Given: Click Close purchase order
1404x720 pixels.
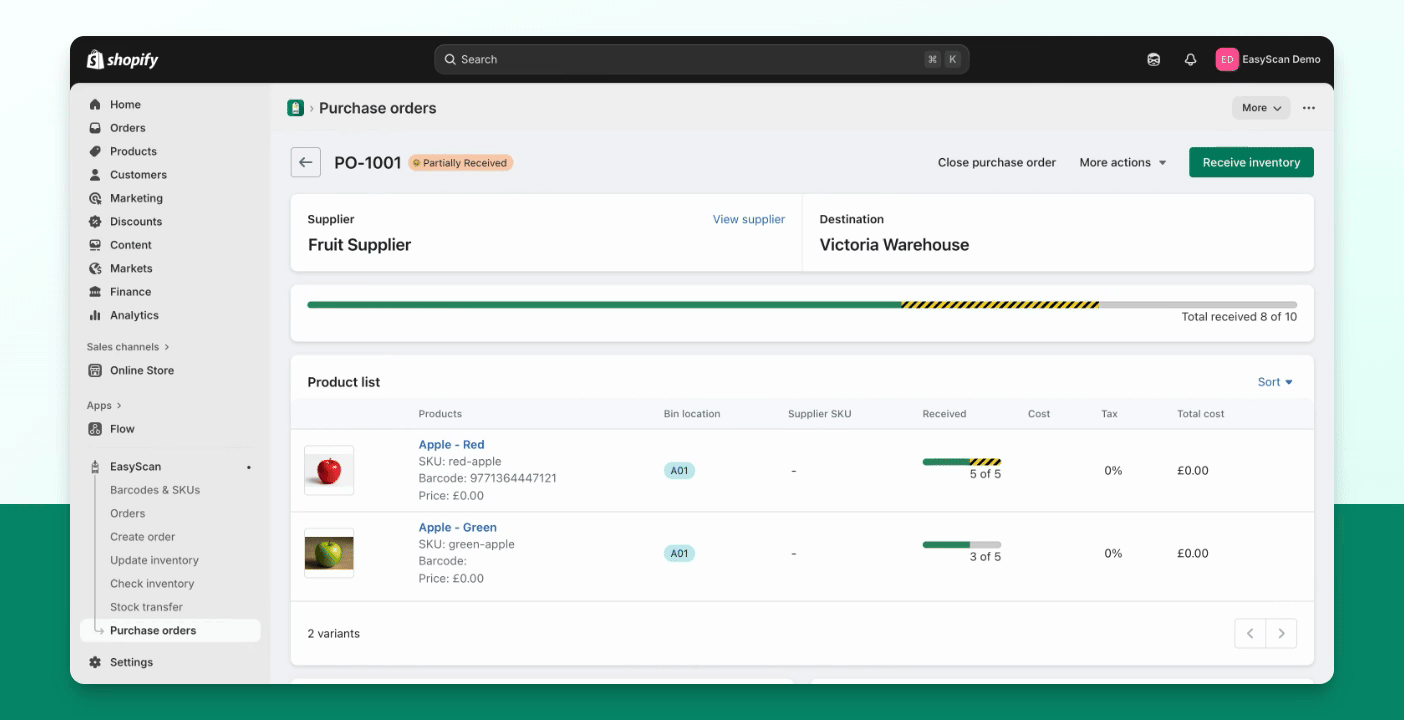Looking at the screenshot, I should point(996,162).
